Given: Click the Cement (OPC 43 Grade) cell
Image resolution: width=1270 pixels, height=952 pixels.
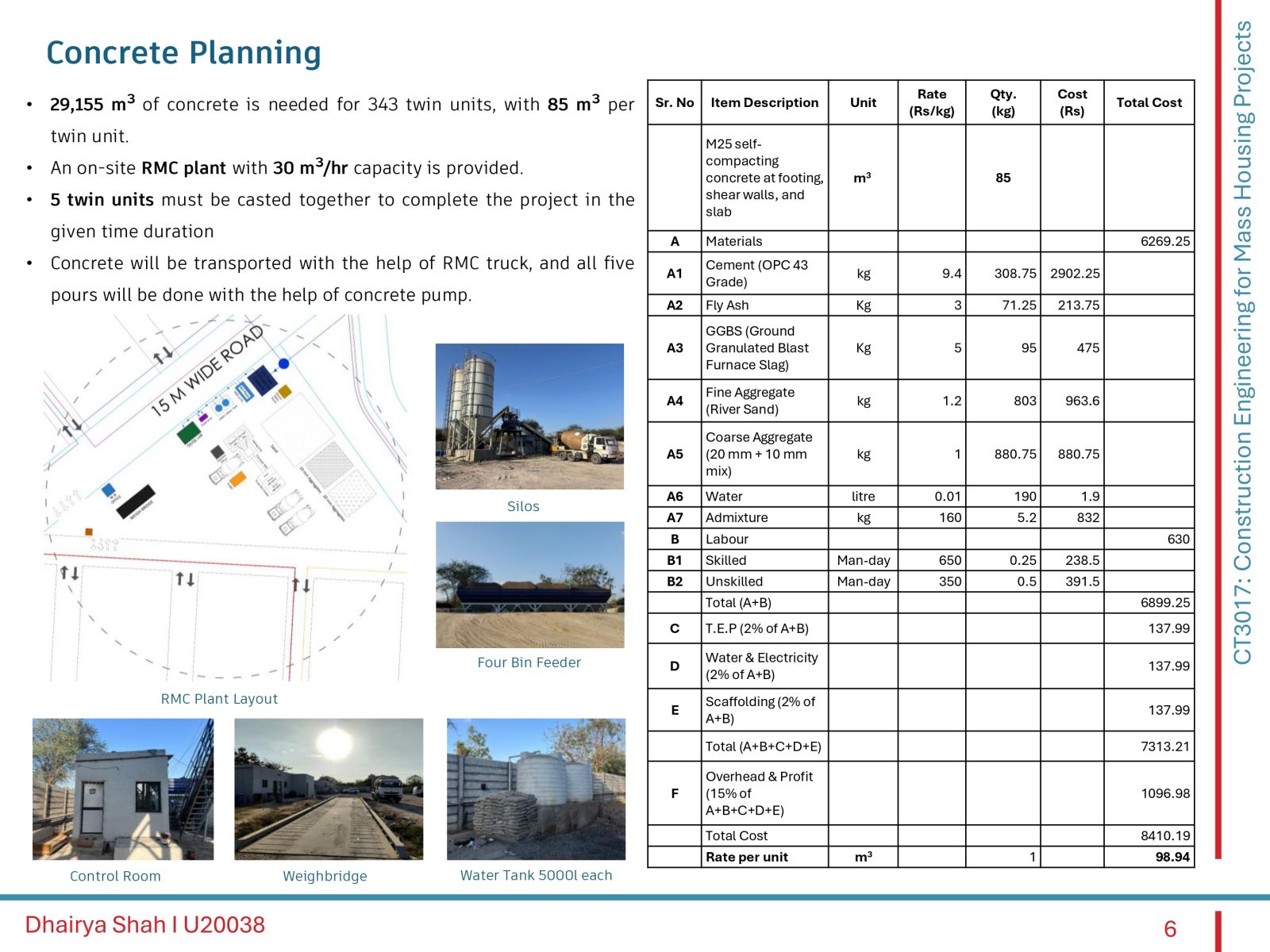Looking at the screenshot, I should (x=764, y=274).
